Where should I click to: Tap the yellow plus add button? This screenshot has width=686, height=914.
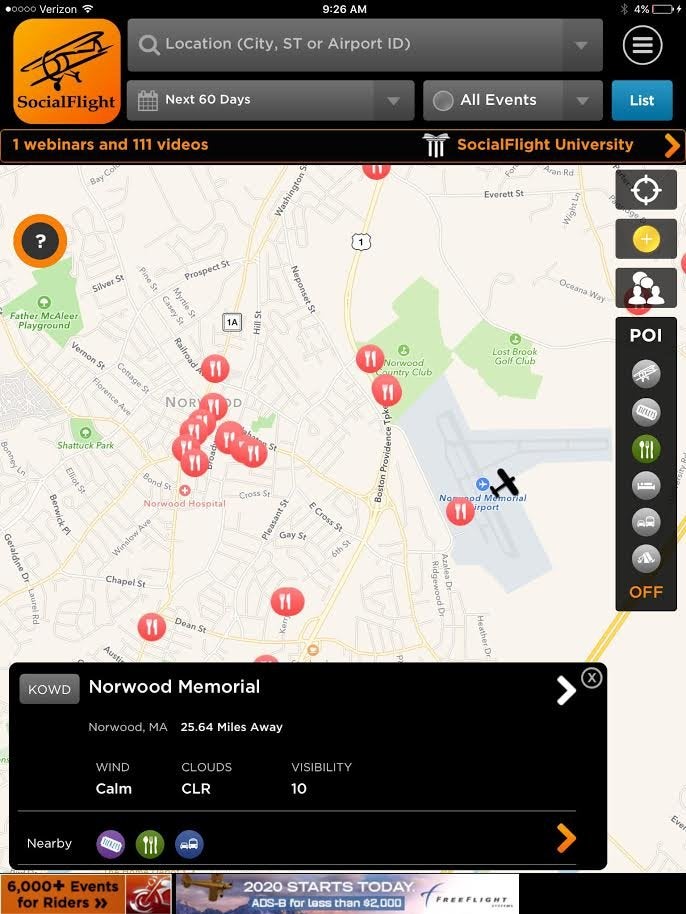click(646, 239)
